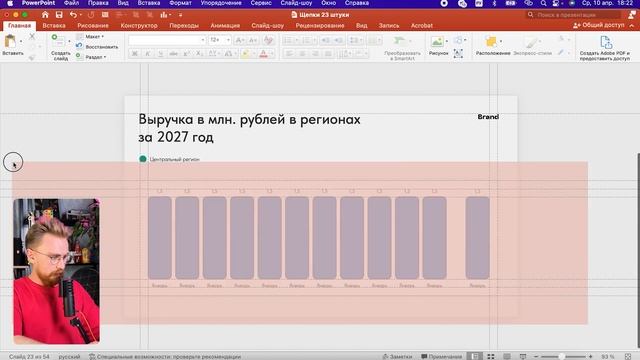This screenshot has width=640, height=360.
Task: Switch to the Рисование tab
Action: [x=93, y=25]
